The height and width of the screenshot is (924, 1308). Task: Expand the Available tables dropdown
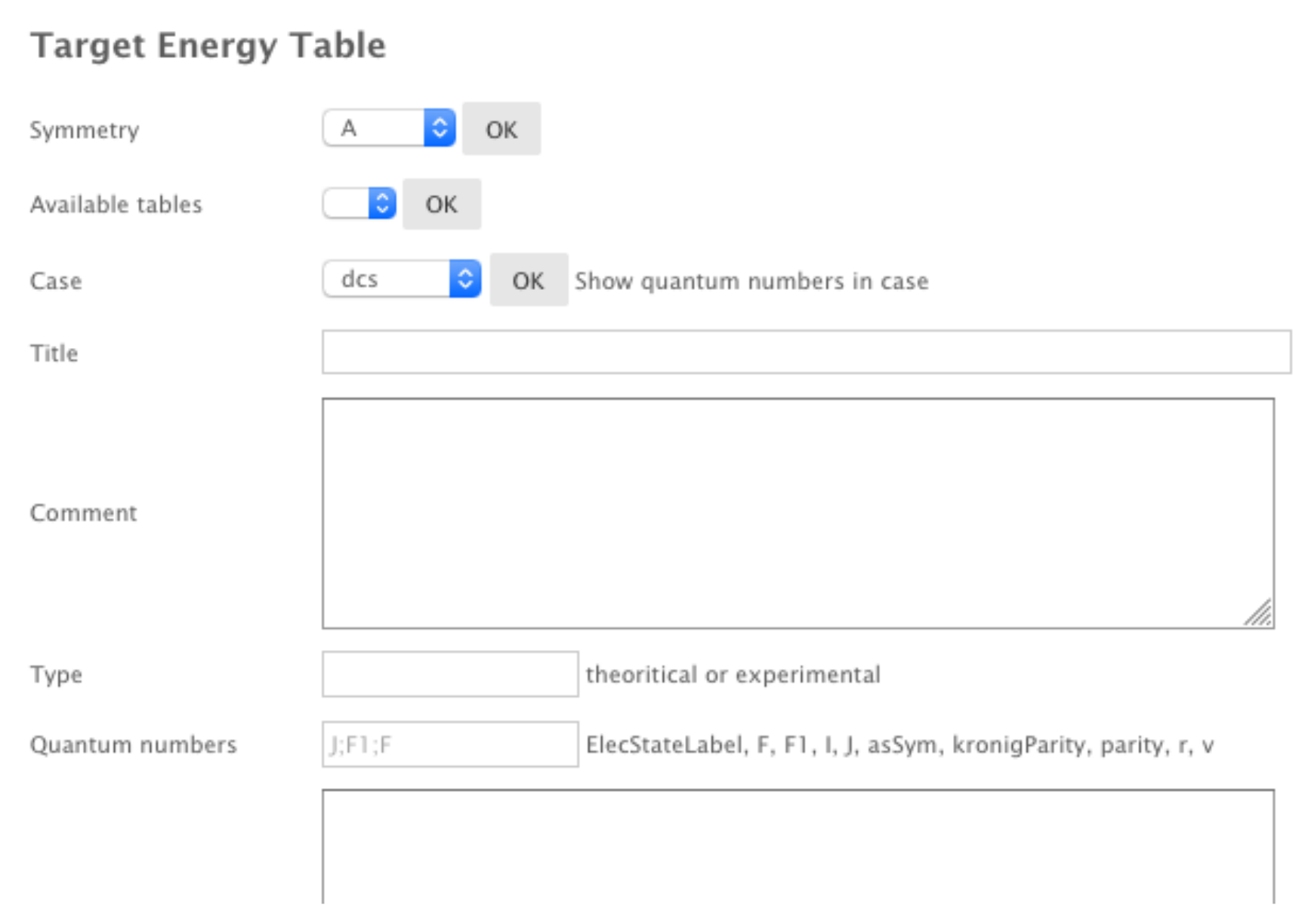tap(359, 204)
